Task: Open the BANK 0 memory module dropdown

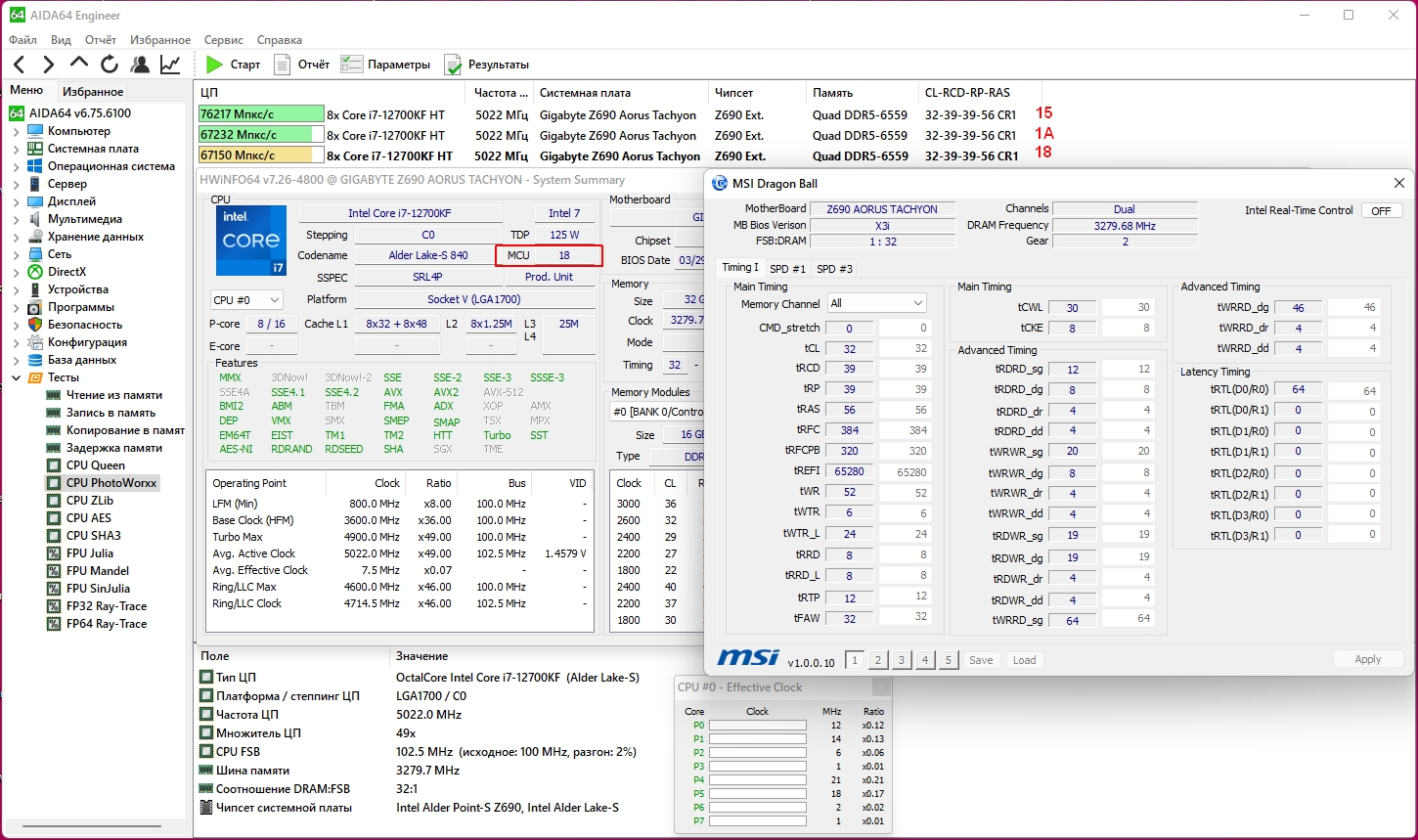Action: click(657, 411)
